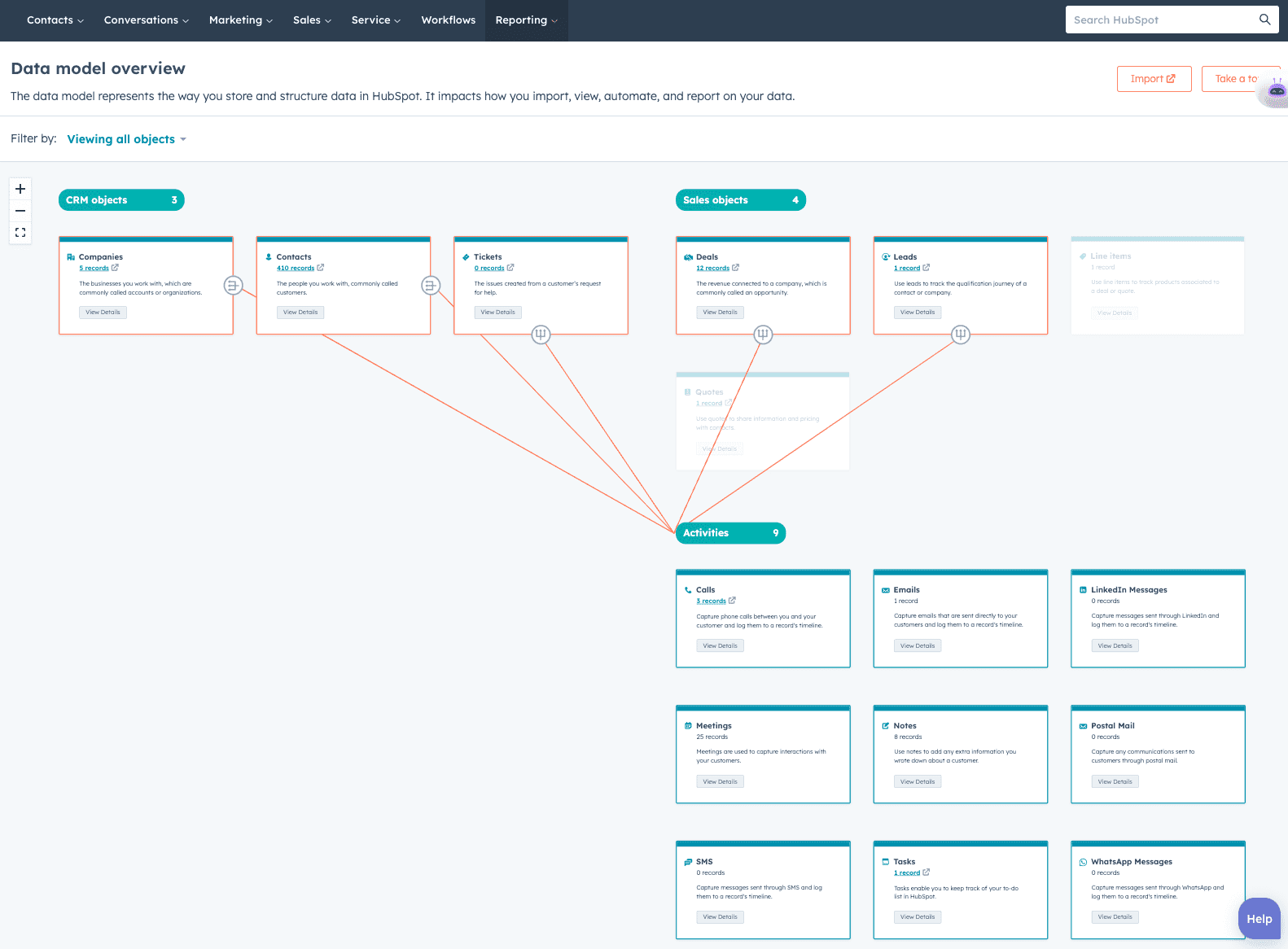View Details for the Leads object
1288x949 pixels.
point(918,313)
